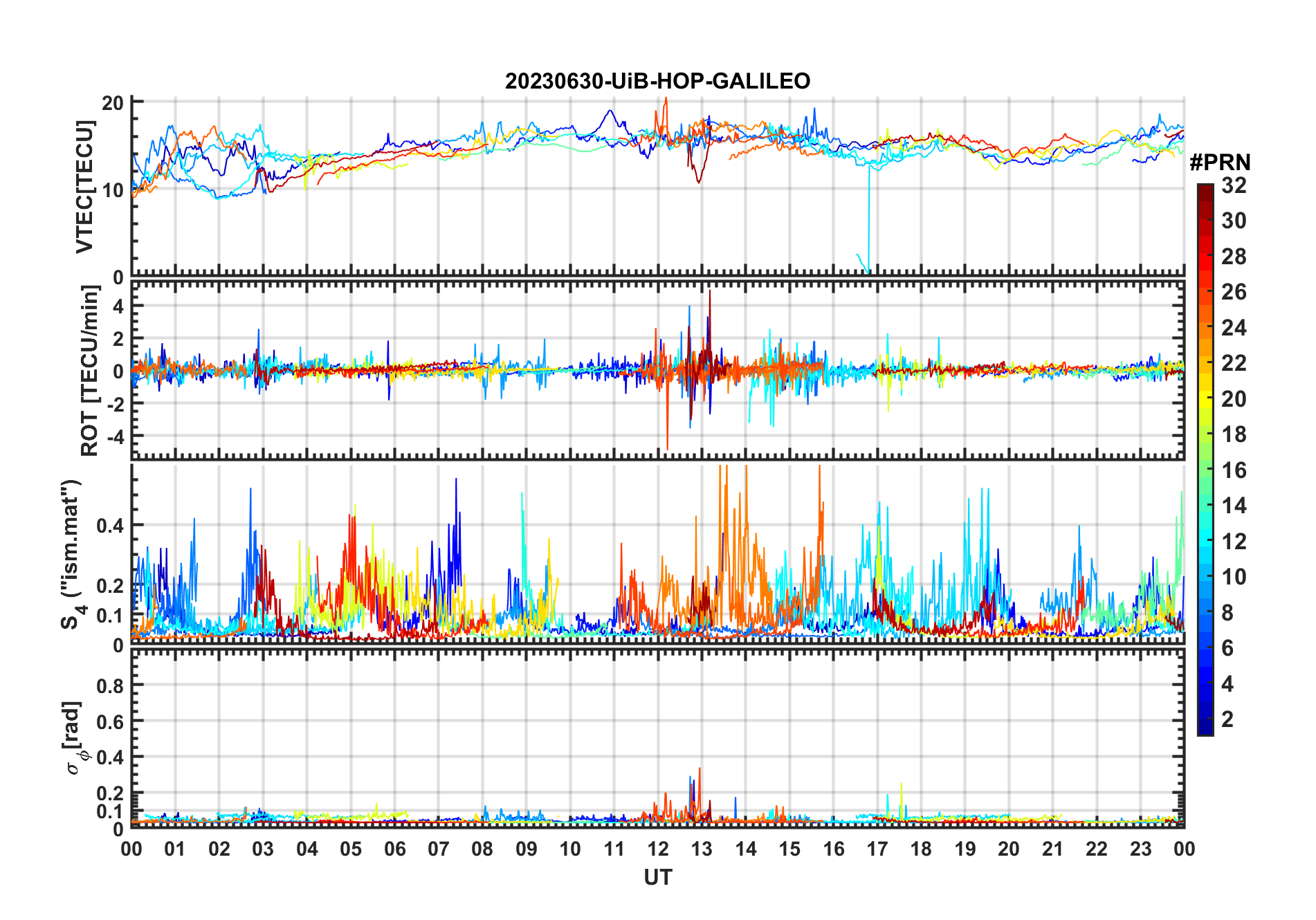Click x-axis hour tick label 03
This screenshot has height=920, width=1316.
pyautogui.click(x=263, y=849)
